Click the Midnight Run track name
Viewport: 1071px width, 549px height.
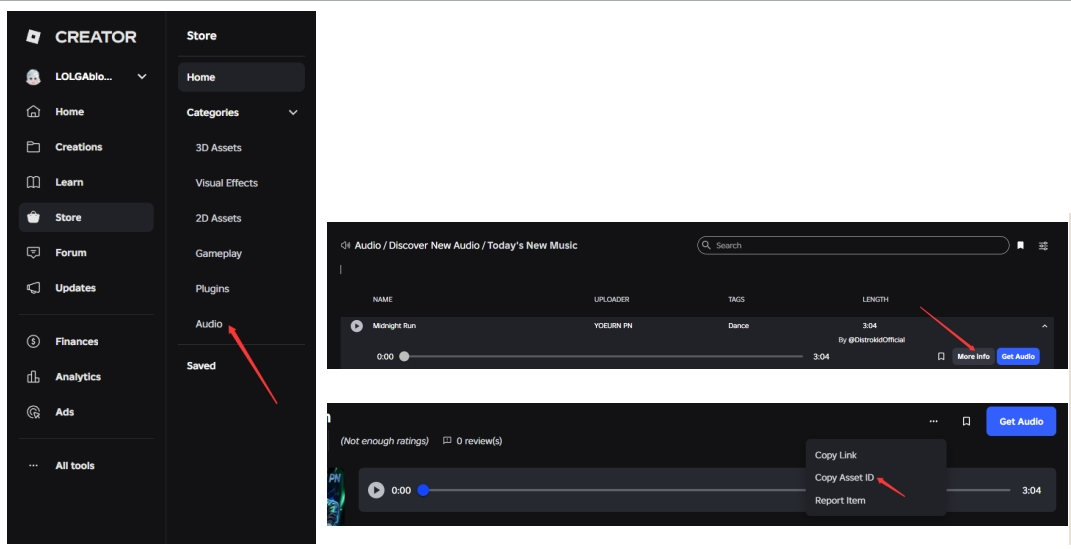394,326
